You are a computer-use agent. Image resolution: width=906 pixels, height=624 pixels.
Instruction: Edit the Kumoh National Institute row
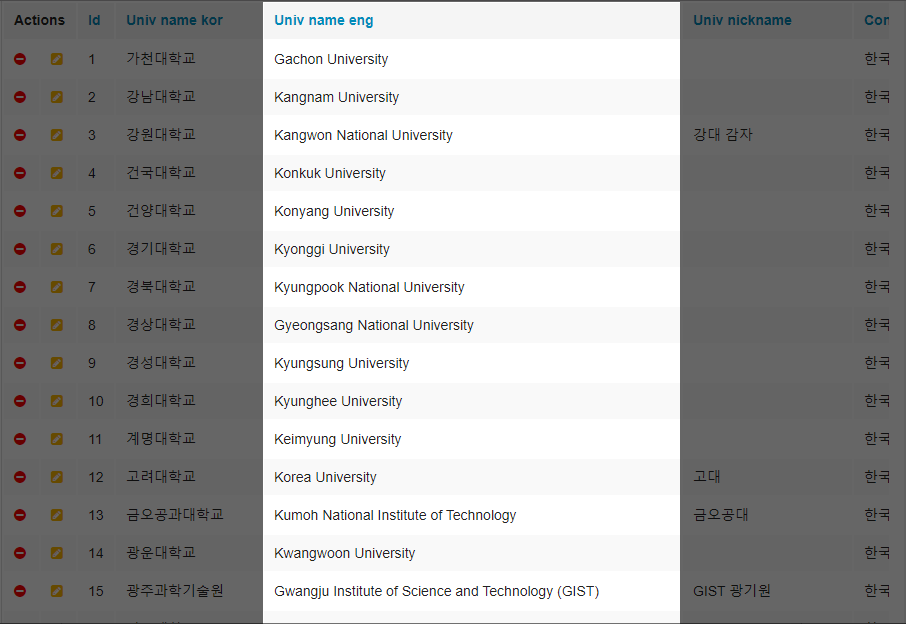(x=57, y=515)
